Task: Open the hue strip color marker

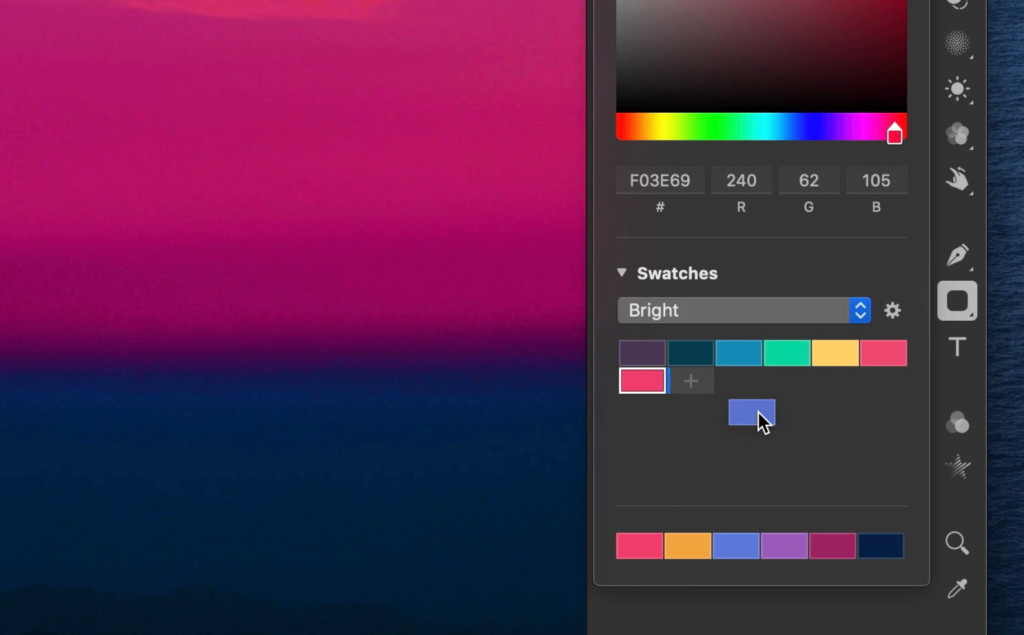Action: click(895, 131)
